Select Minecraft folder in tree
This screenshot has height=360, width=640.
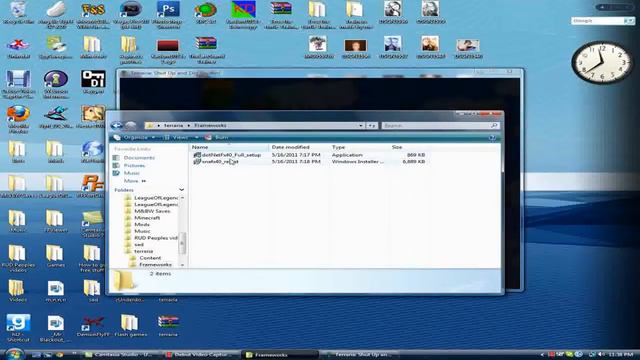click(147, 218)
